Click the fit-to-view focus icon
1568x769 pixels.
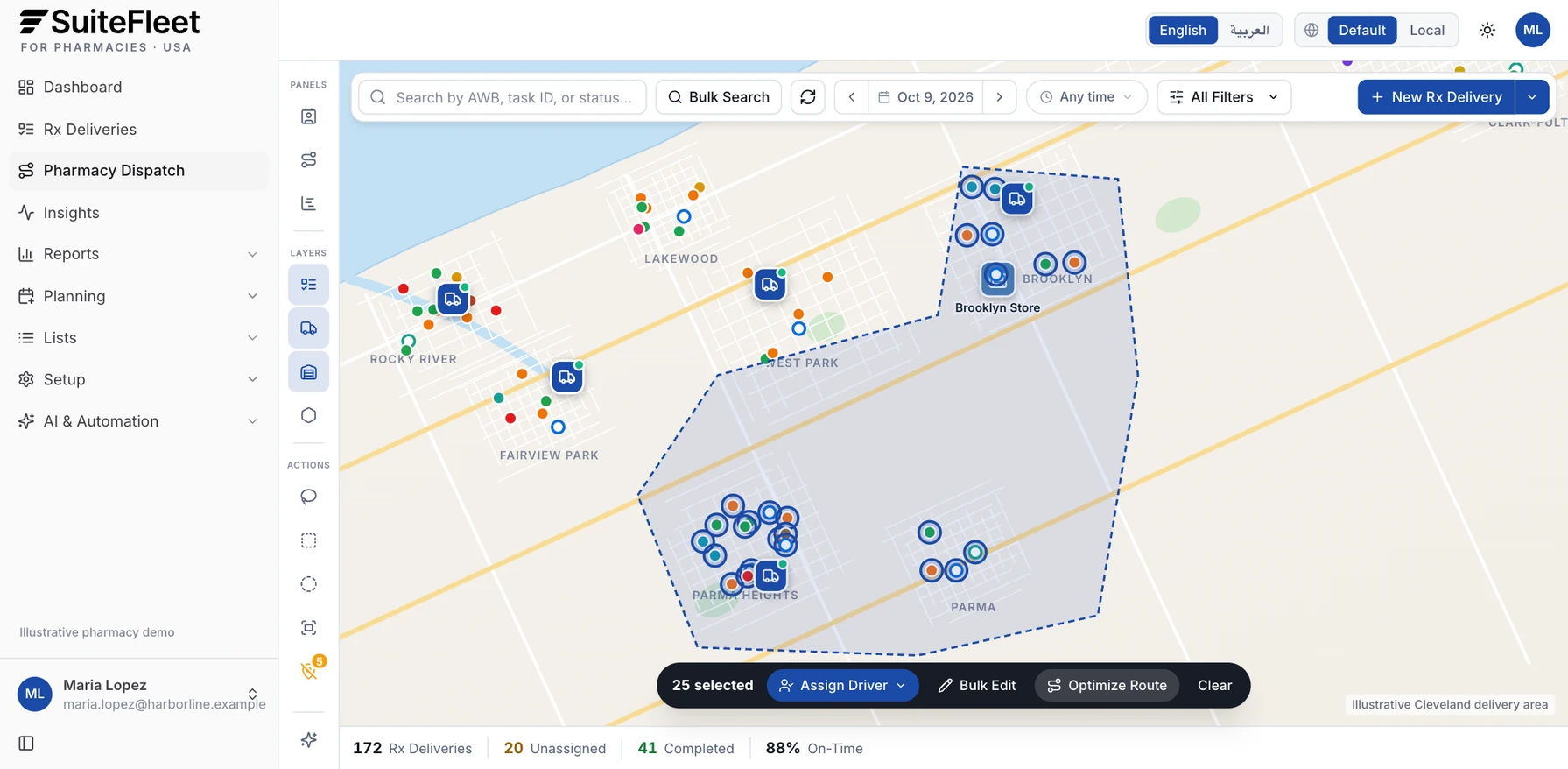click(x=308, y=627)
